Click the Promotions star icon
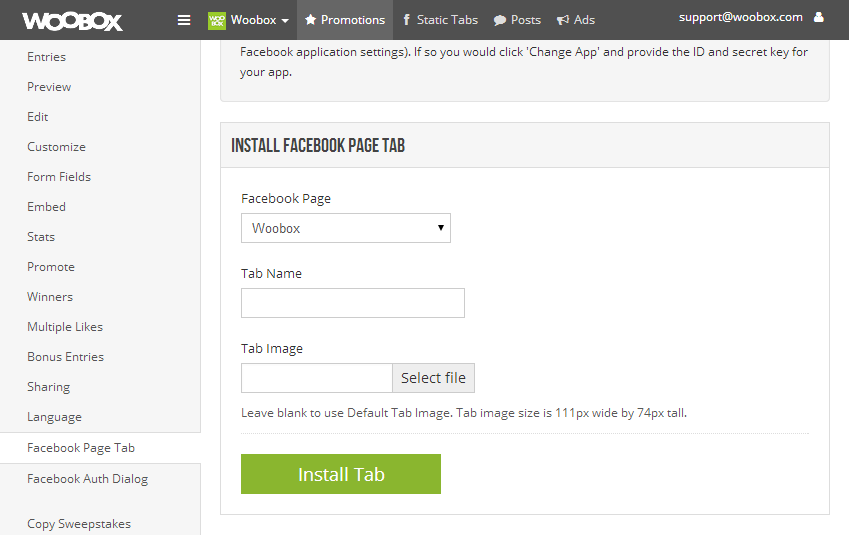849x535 pixels. [x=310, y=20]
